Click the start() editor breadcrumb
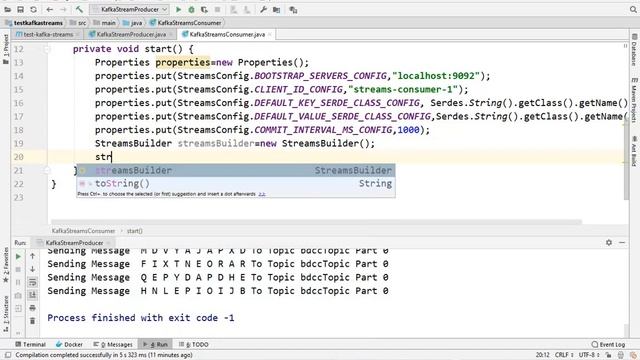The width and height of the screenshot is (640, 360). coord(134,231)
